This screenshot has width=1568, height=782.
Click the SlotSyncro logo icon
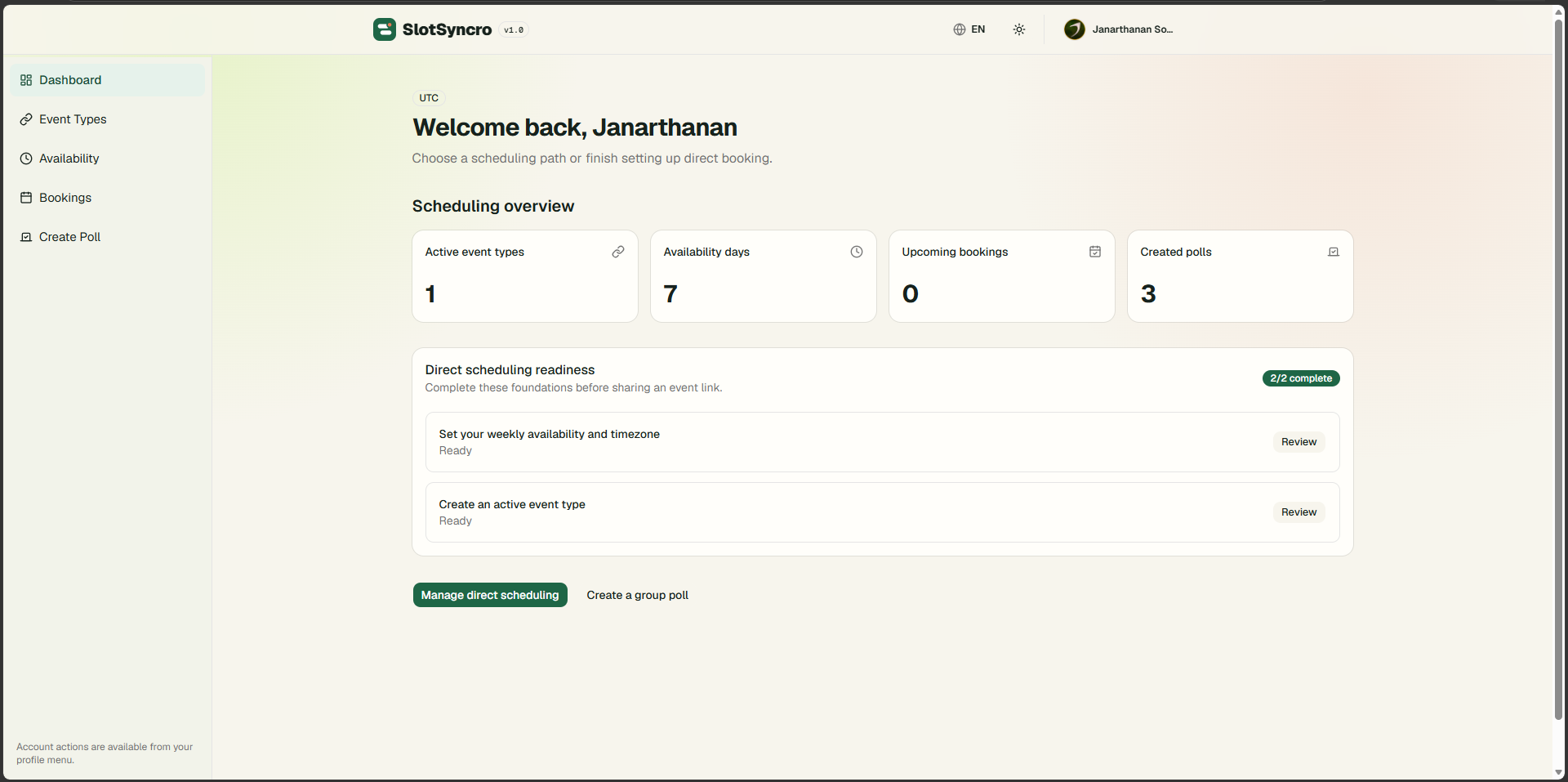pyautogui.click(x=385, y=29)
